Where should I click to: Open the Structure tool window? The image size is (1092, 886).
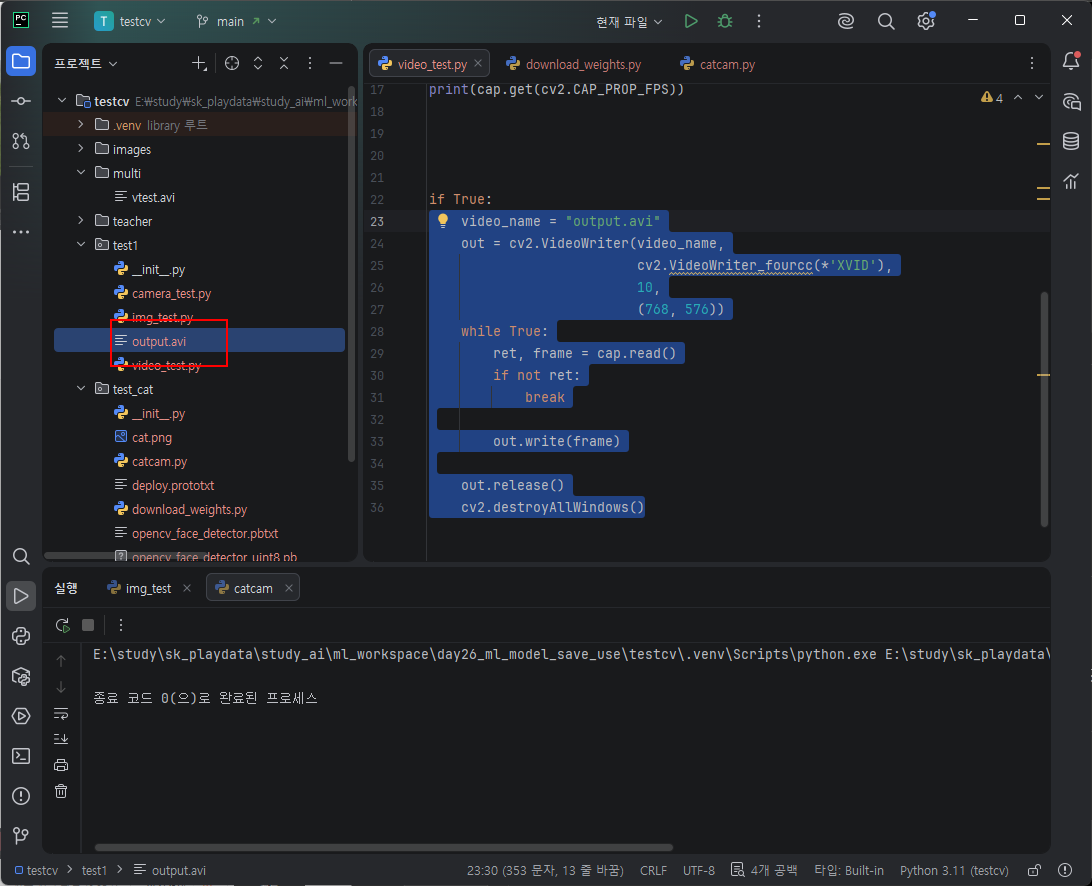coord(21,192)
